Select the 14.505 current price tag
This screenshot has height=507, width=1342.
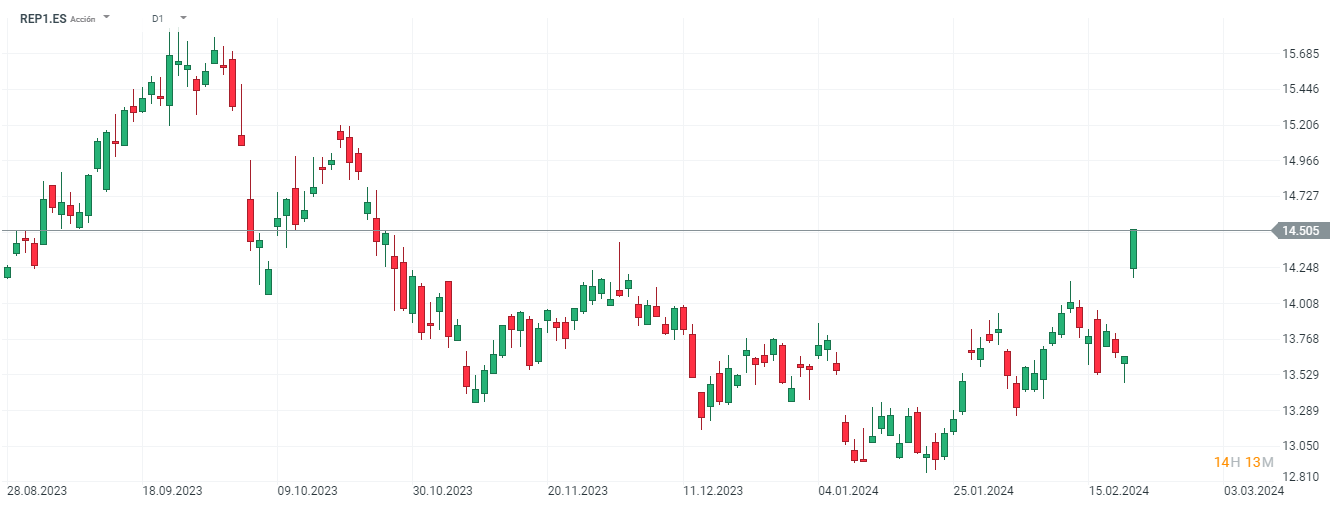point(1300,231)
